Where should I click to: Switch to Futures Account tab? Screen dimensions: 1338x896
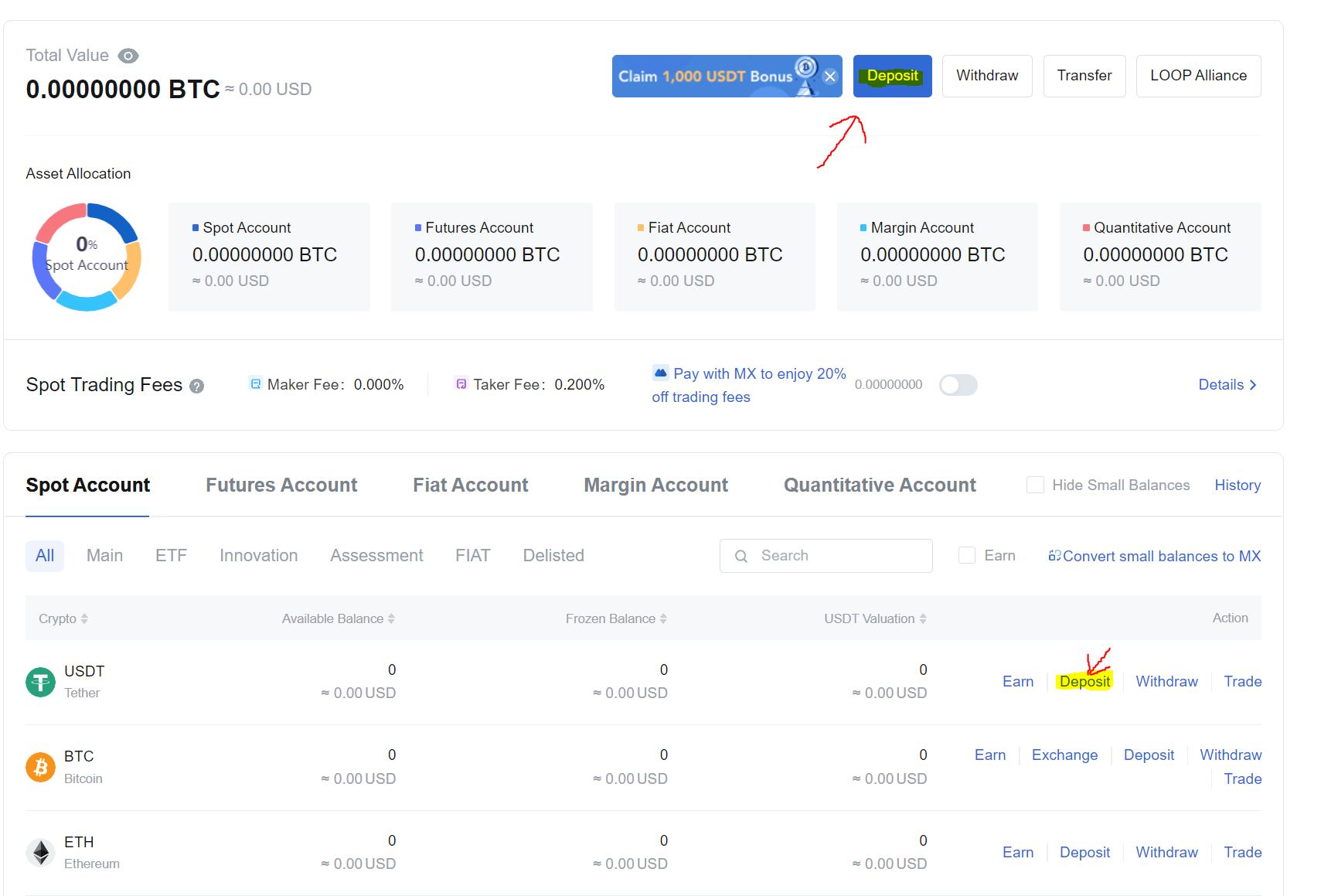pos(281,485)
